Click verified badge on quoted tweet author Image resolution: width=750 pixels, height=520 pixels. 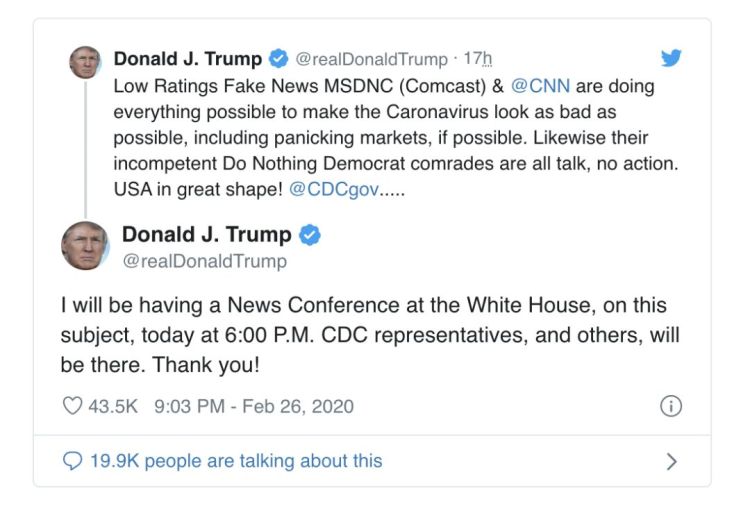[x=278, y=58]
